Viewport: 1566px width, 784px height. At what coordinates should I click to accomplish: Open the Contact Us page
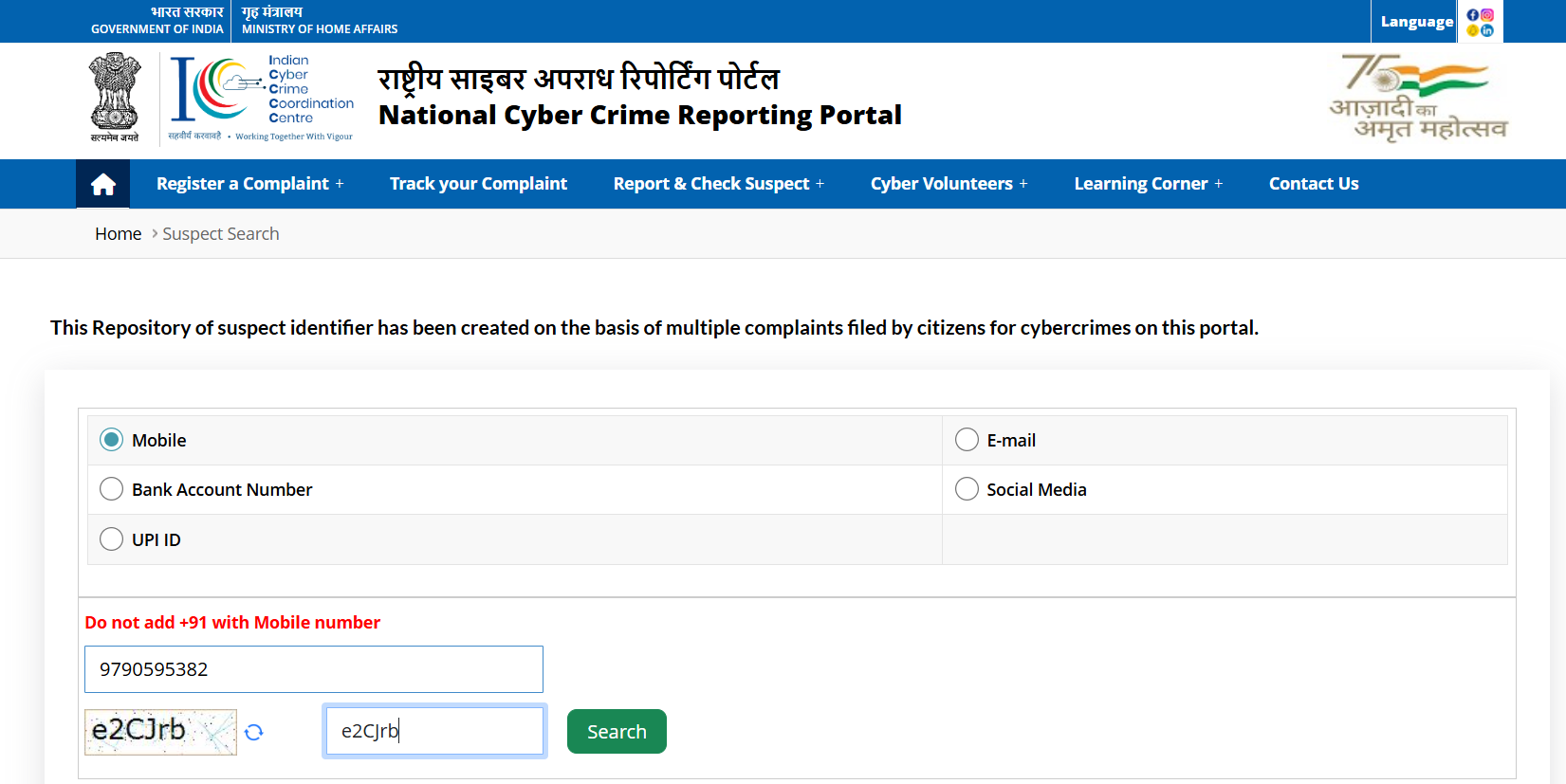click(x=1314, y=184)
